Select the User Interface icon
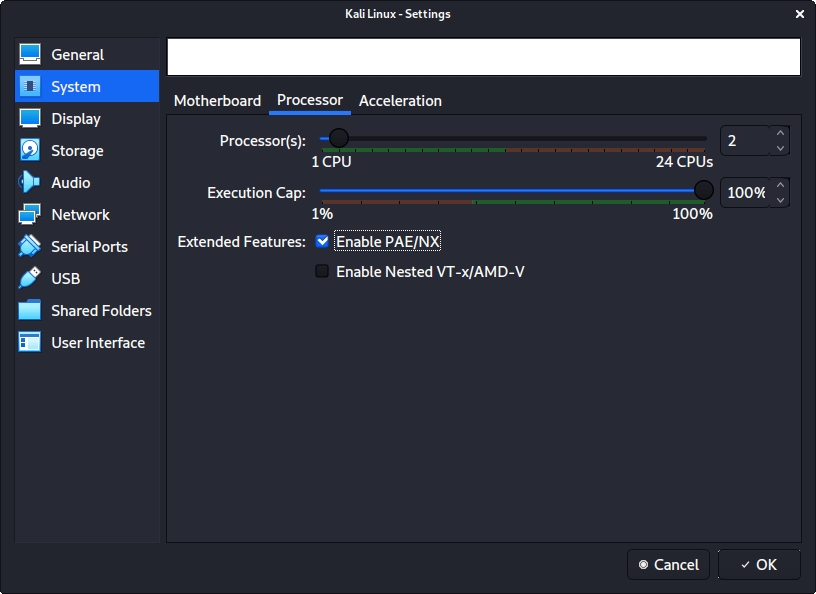The image size is (816, 594). (x=30, y=343)
